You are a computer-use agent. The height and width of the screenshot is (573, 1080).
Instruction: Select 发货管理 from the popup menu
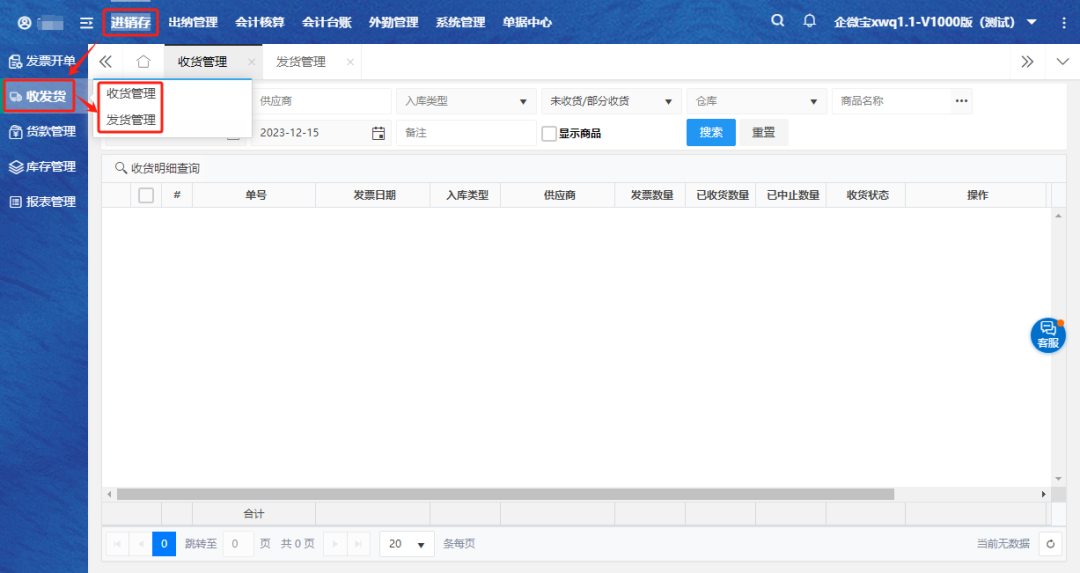click(131, 120)
